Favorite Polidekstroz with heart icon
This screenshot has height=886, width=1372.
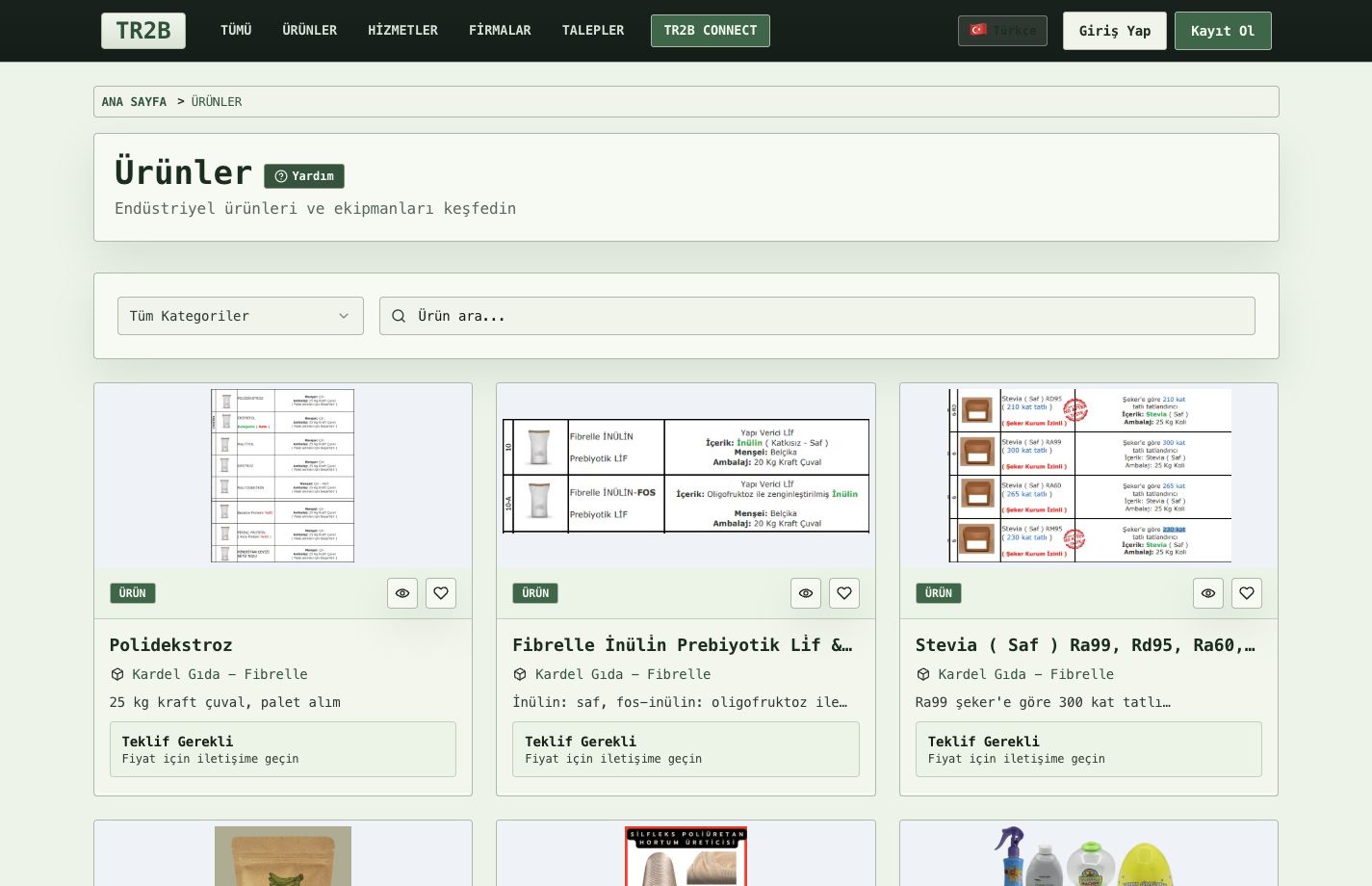click(441, 593)
